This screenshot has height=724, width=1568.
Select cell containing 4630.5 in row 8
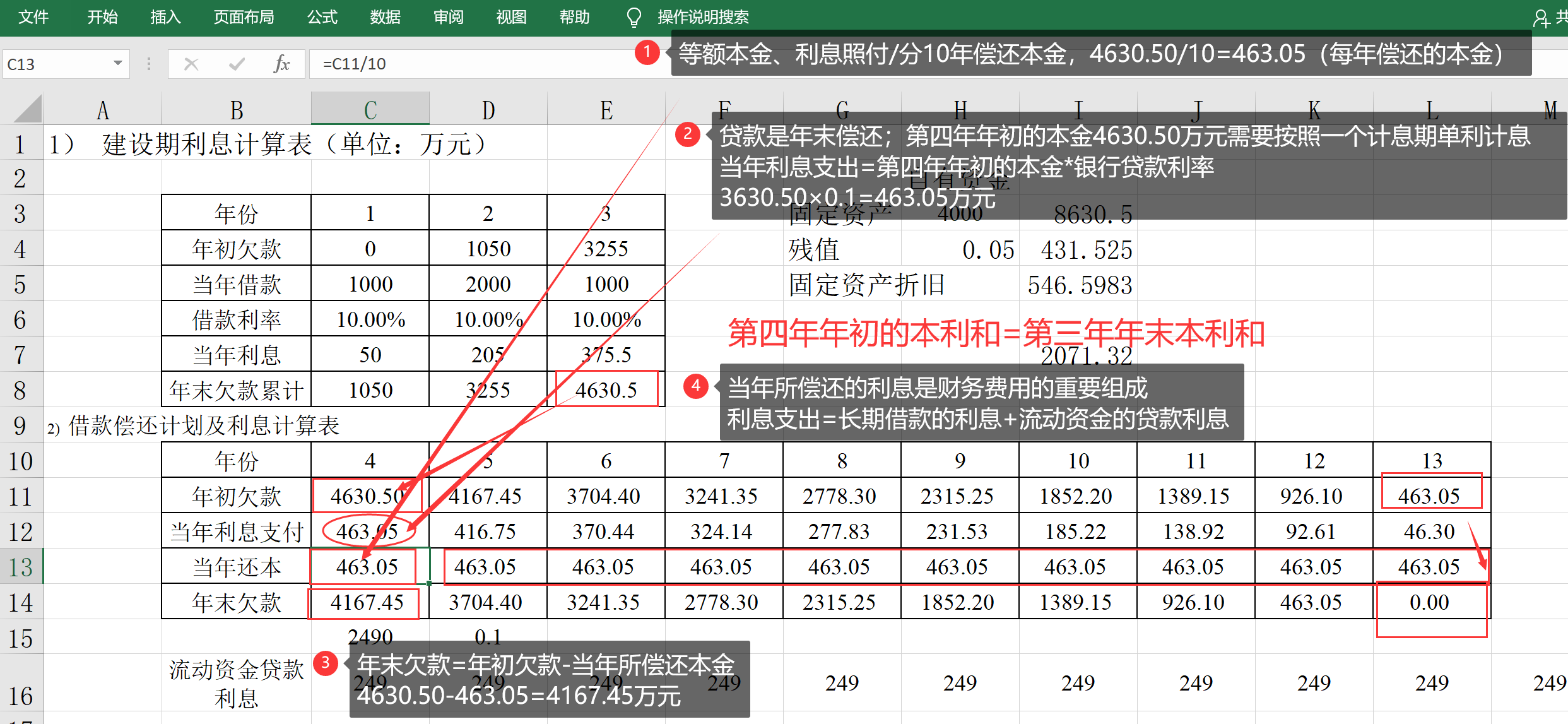(606, 389)
